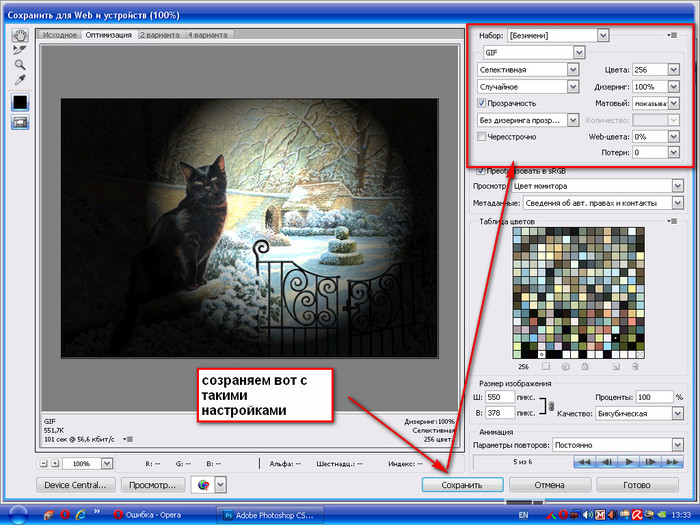Viewport: 700px width, 525px height.
Task: Click the Сохранить button
Action: [462, 485]
